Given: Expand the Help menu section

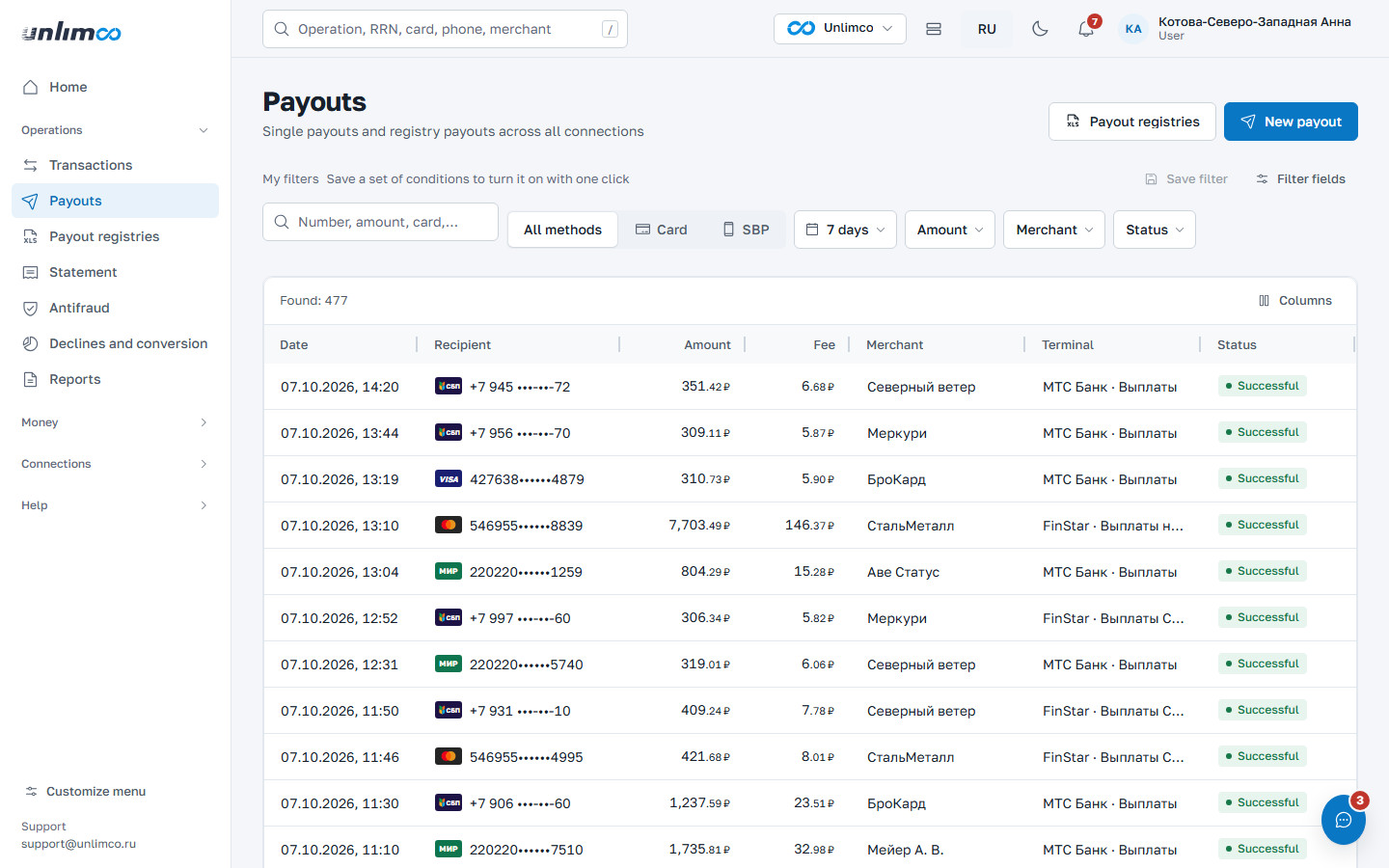Looking at the screenshot, I should click(115, 505).
